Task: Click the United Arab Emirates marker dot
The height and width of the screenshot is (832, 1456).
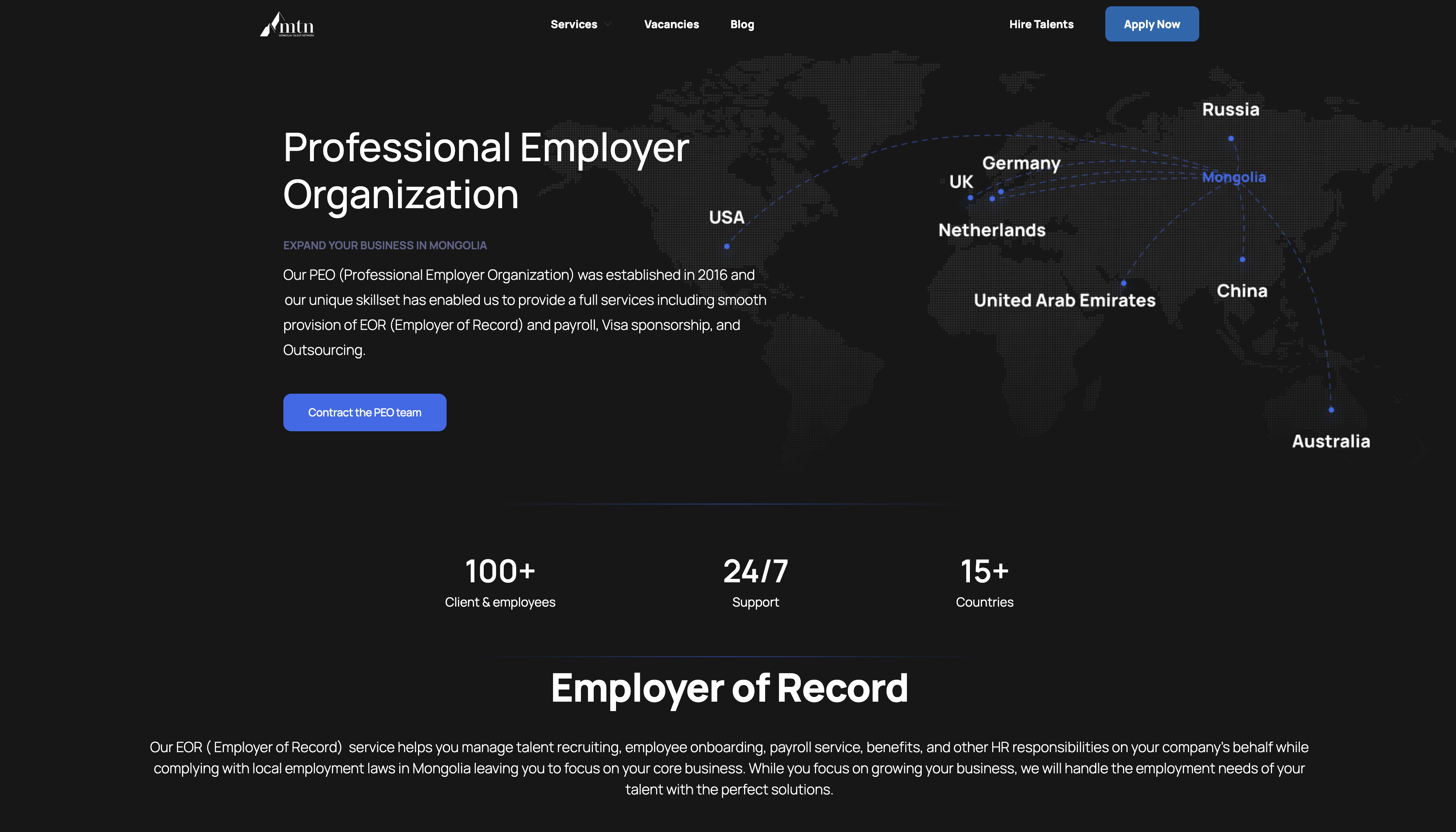Action: pos(1123,283)
